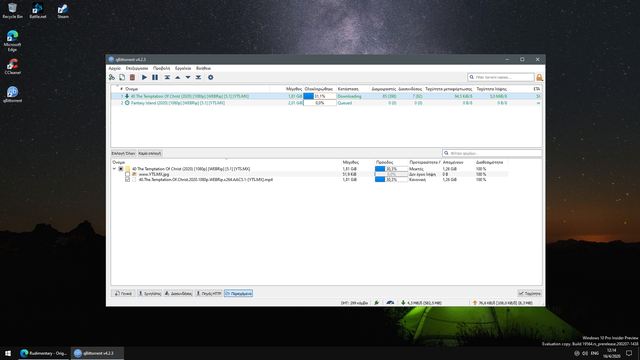Image resolution: width=640 pixels, height=360 pixels.
Task: Add torrent link via toolbar icon
Action: click(112, 77)
